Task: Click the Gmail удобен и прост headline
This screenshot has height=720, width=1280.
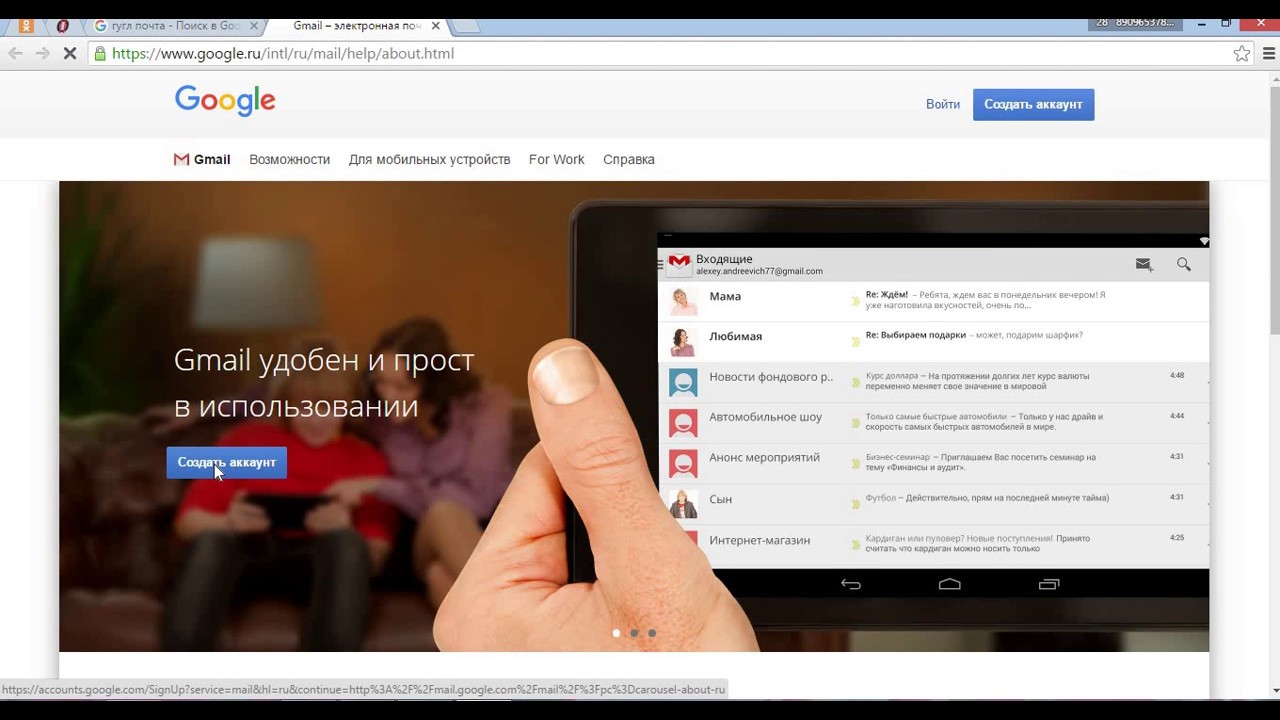Action: pyautogui.click(x=324, y=383)
